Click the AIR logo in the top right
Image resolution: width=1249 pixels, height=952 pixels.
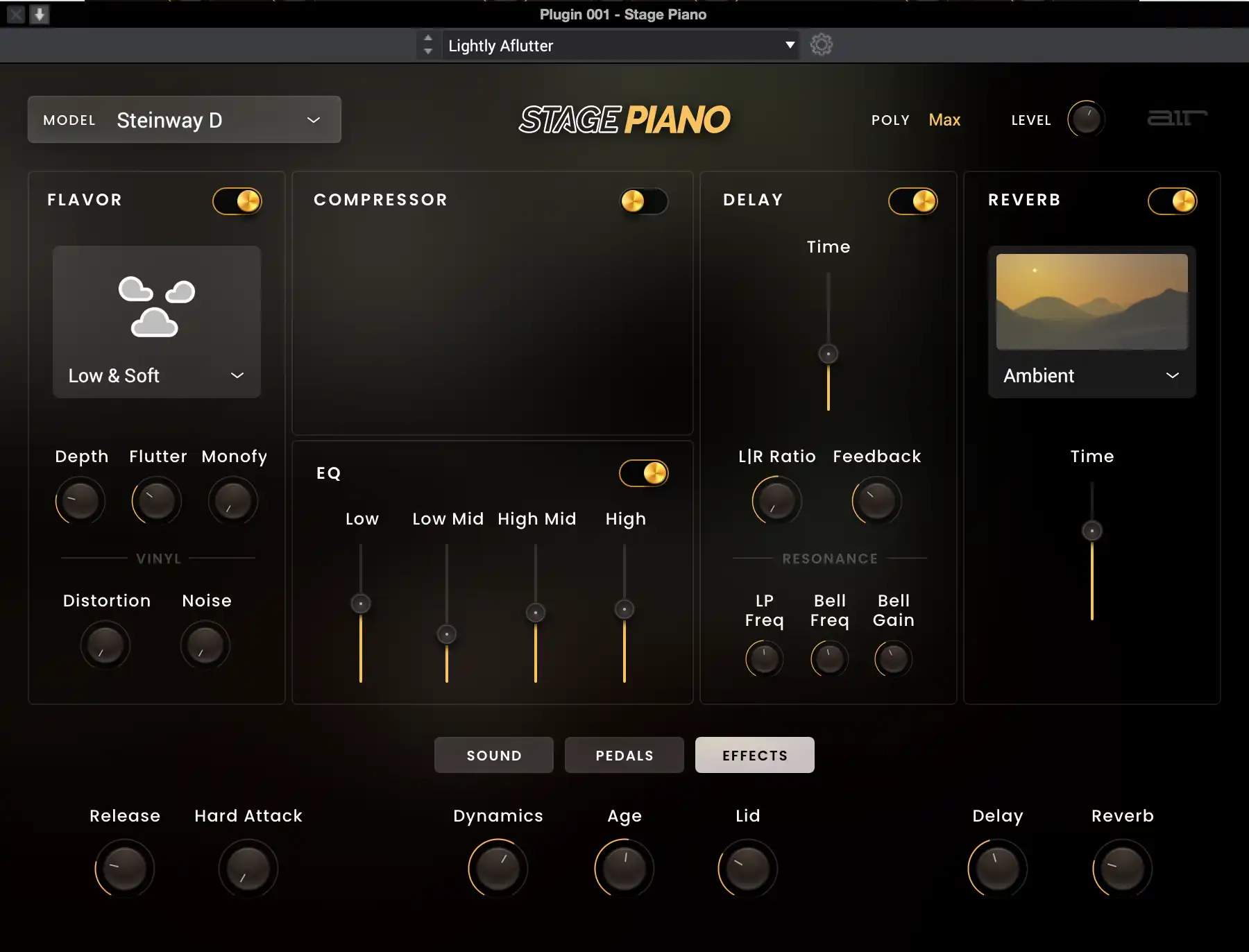click(1177, 119)
